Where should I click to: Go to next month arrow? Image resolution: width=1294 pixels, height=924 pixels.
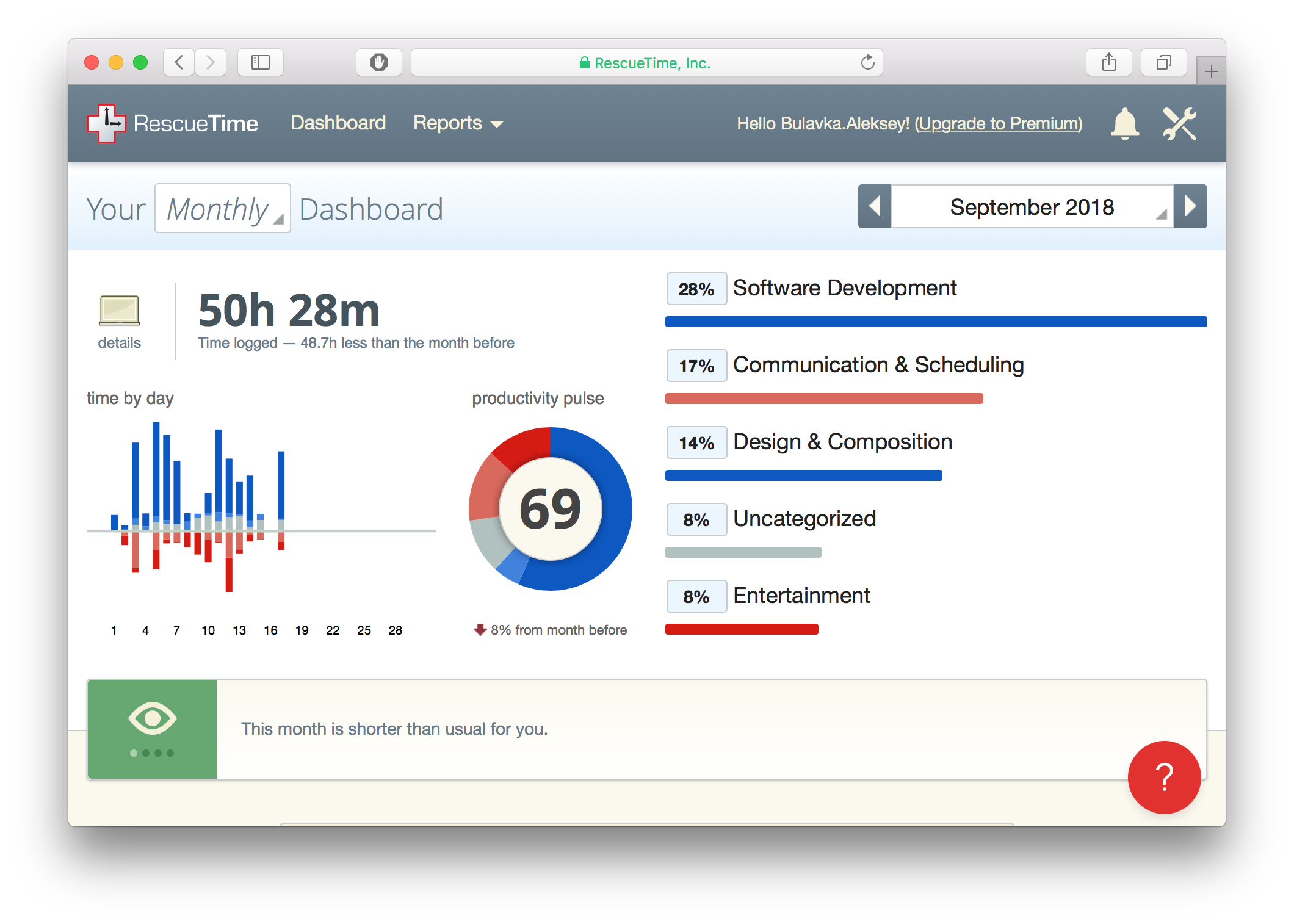point(1190,206)
